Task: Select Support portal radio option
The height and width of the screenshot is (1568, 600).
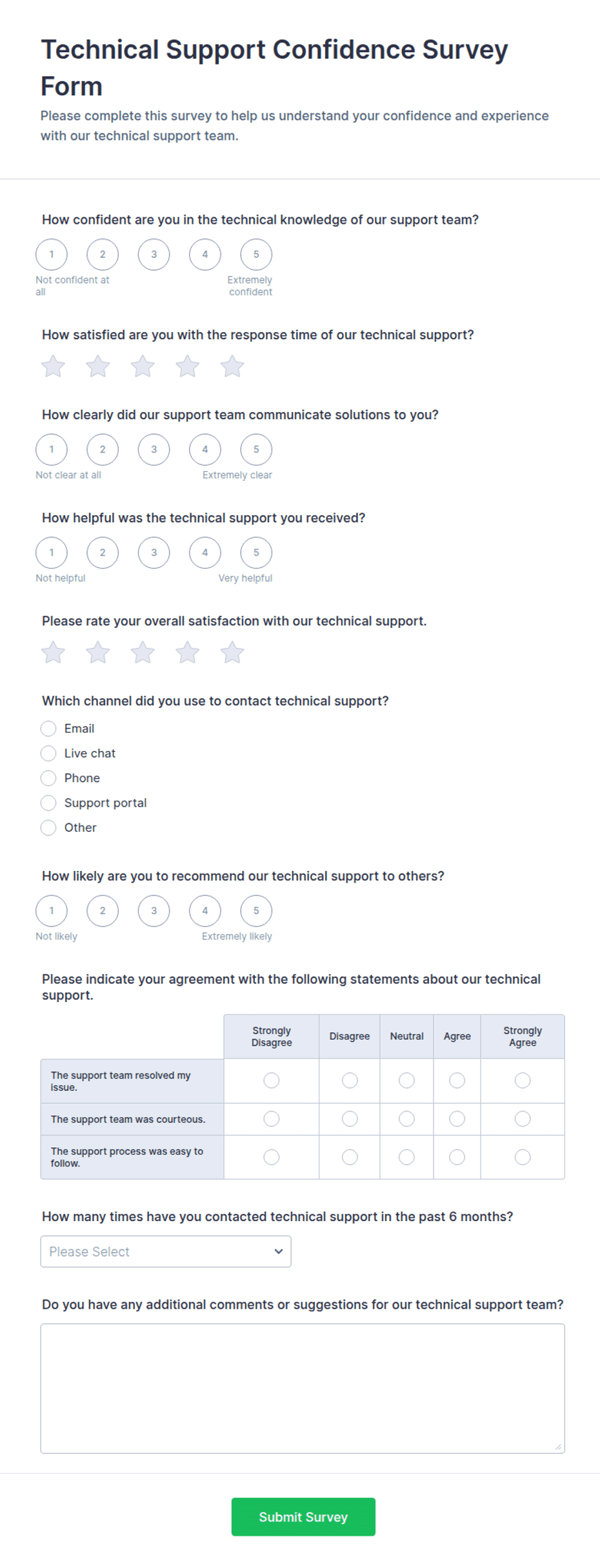Action: click(x=48, y=803)
